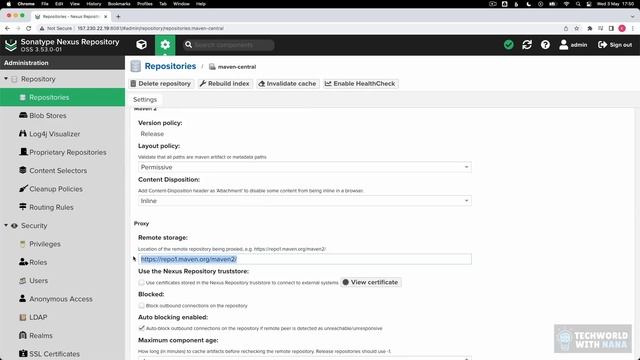This screenshot has height=360, width=640.
Task: Open the Content Disposition Inline dropdown
Action: tap(304, 201)
